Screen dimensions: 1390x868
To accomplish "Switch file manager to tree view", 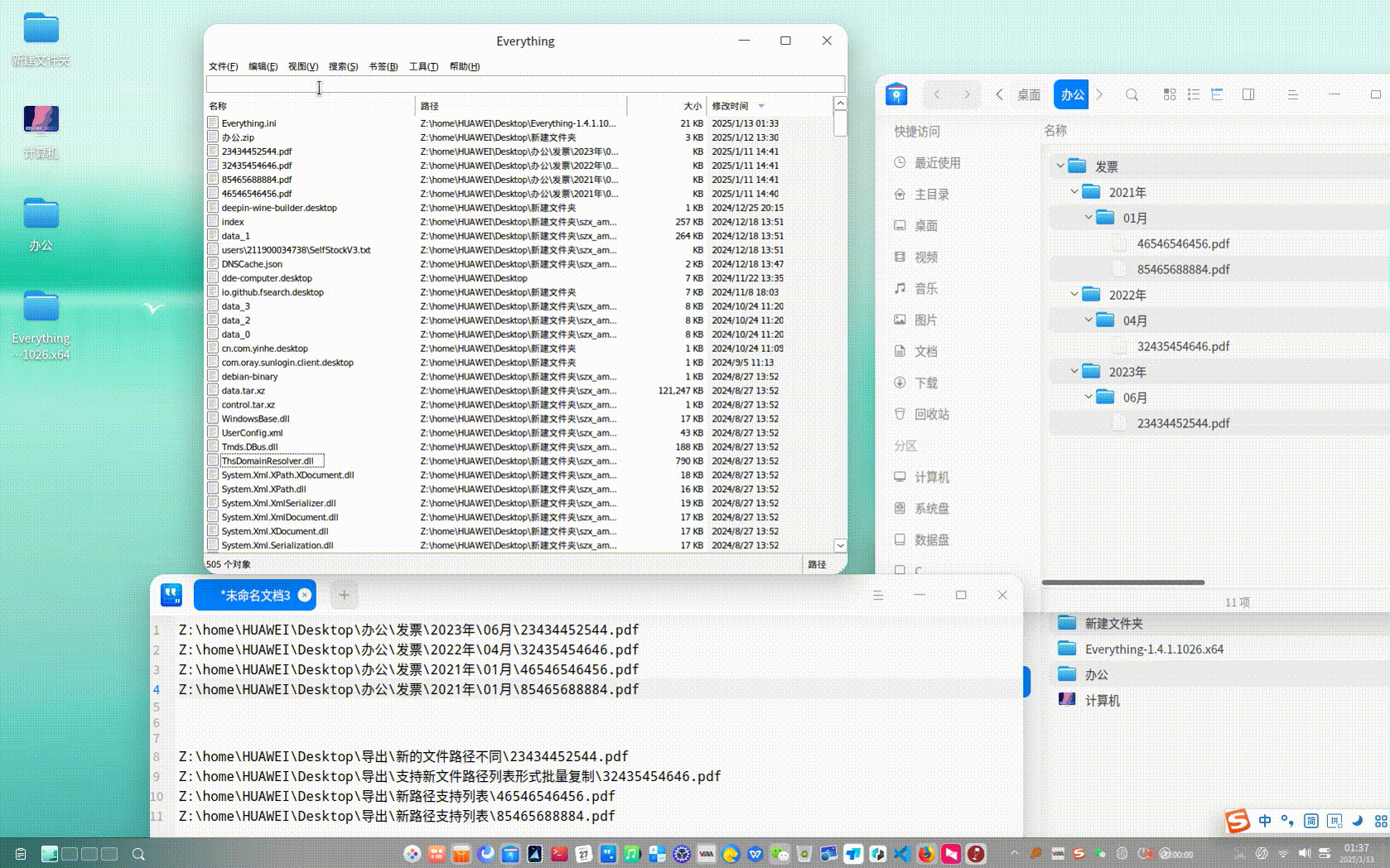I will click(x=1217, y=94).
